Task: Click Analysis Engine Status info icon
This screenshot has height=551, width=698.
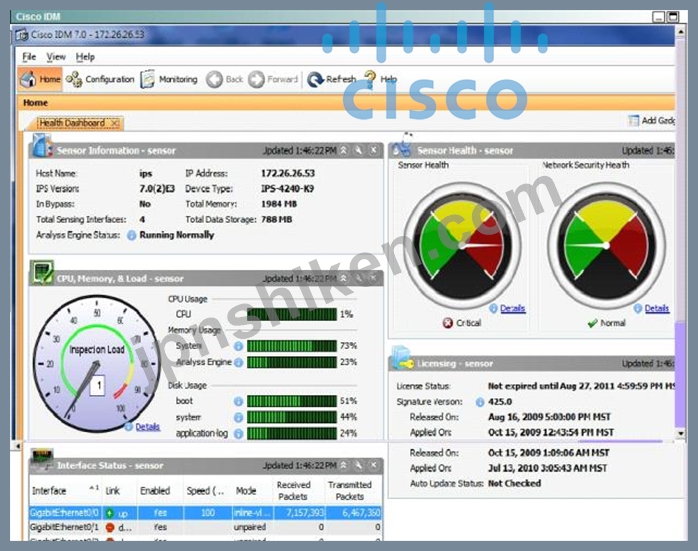Action: (131, 235)
